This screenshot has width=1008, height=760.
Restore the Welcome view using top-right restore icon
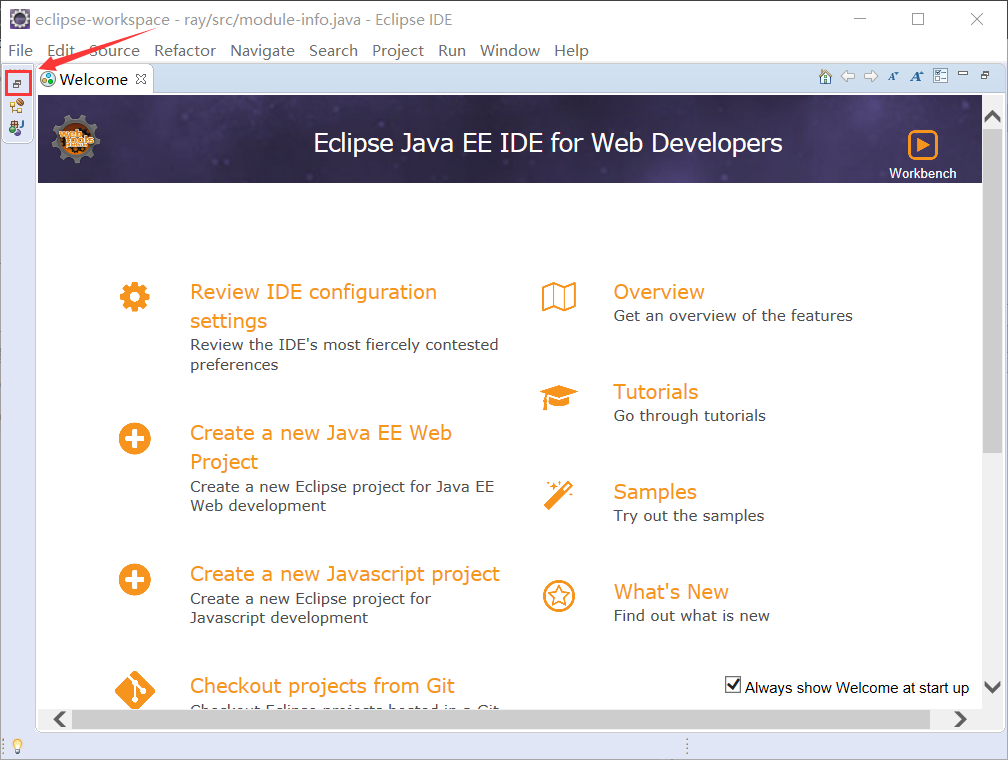985,75
